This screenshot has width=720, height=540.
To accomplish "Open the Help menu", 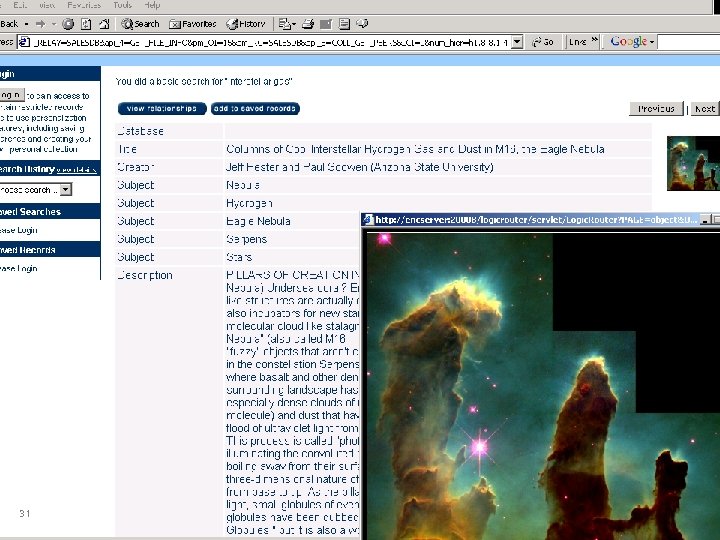I will 152,5.
